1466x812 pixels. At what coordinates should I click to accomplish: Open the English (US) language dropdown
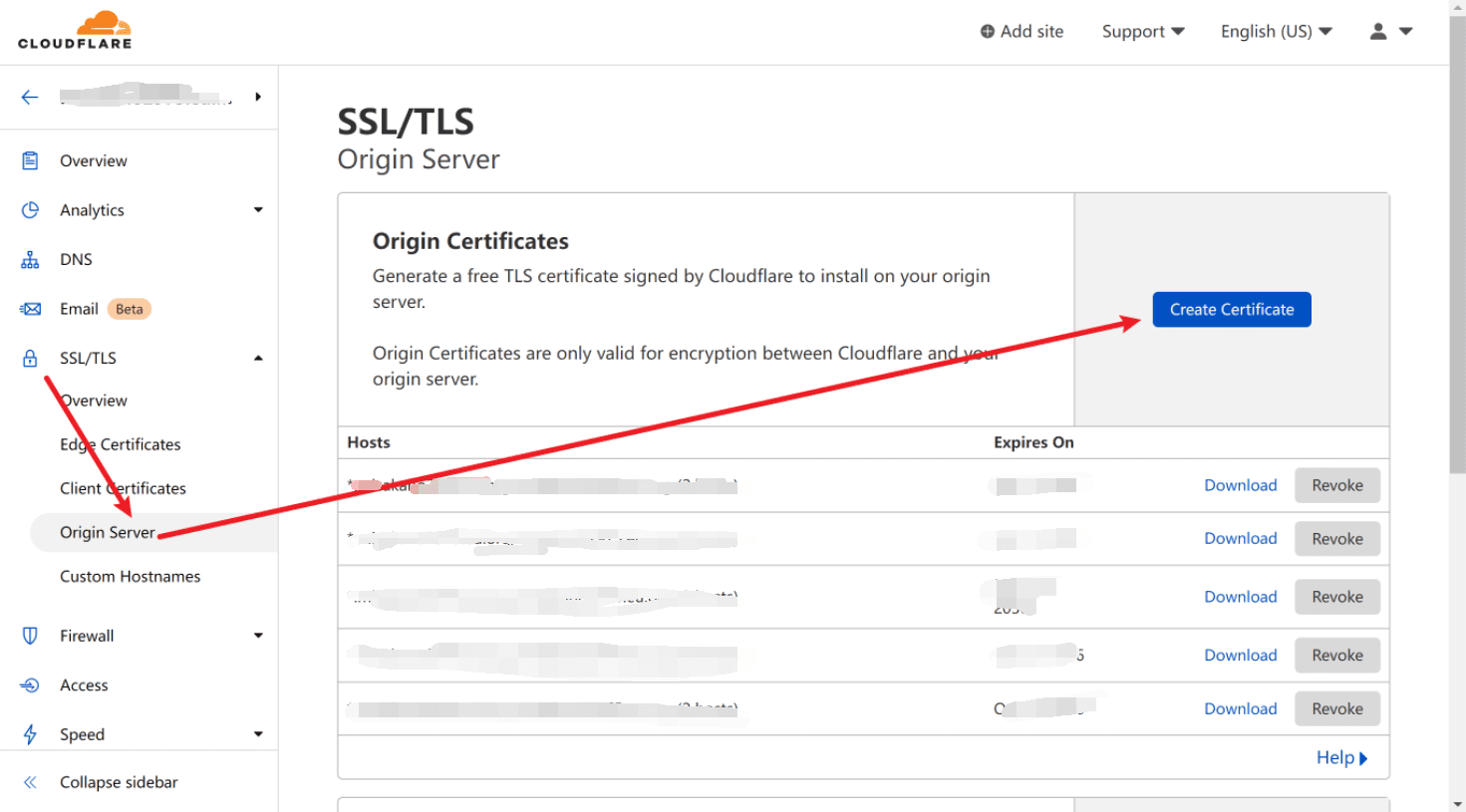(1276, 32)
